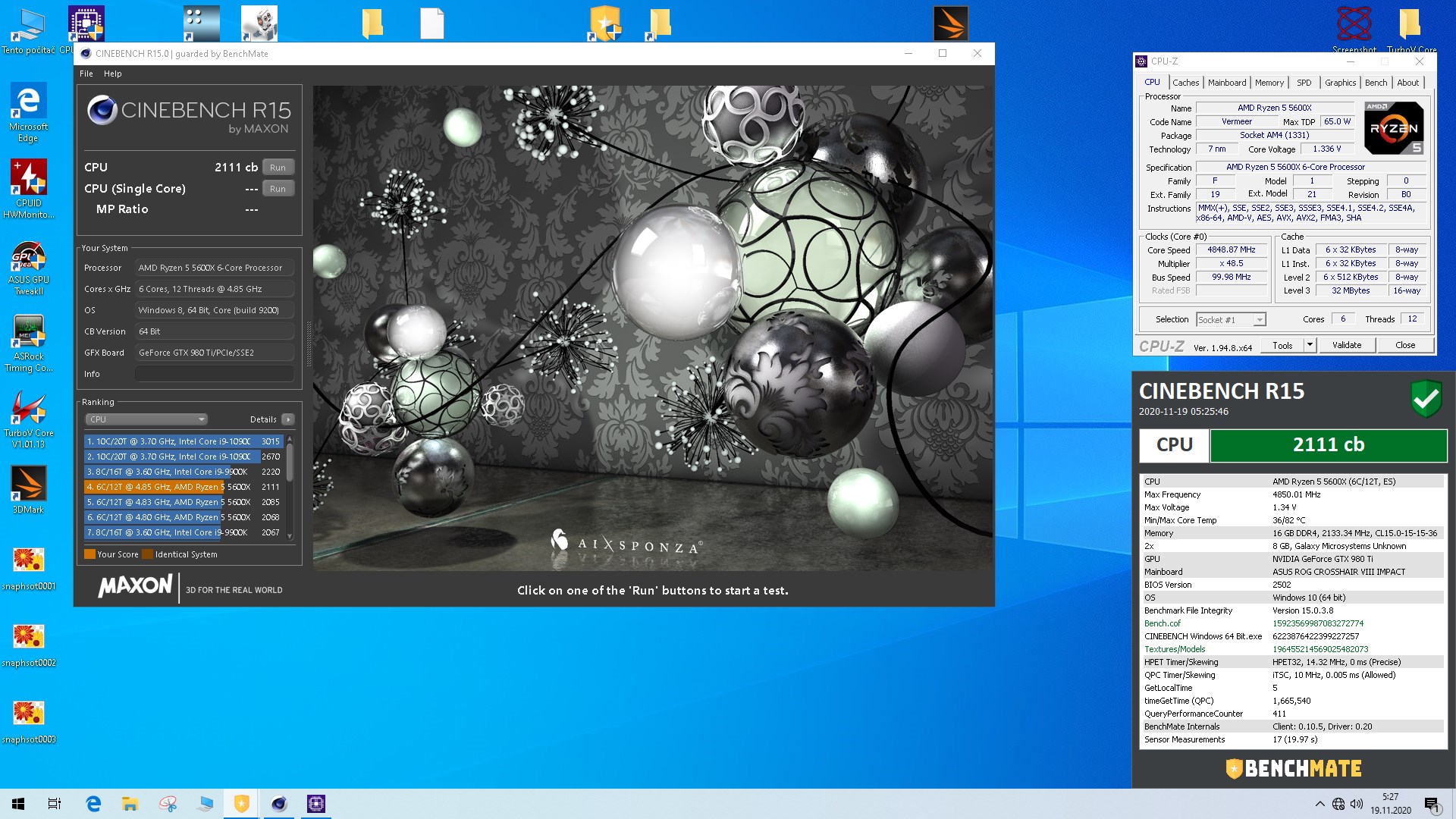Image resolution: width=1456 pixels, height=819 pixels.
Task: Open blank document icon on desktop top row
Action: (431, 23)
